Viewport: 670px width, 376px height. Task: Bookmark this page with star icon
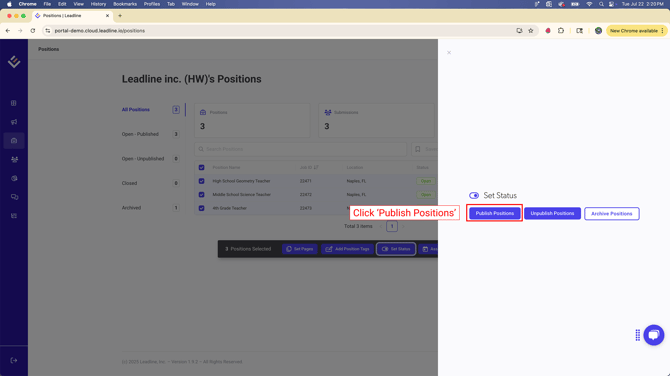pyautogui.click(x=531, y=31)
